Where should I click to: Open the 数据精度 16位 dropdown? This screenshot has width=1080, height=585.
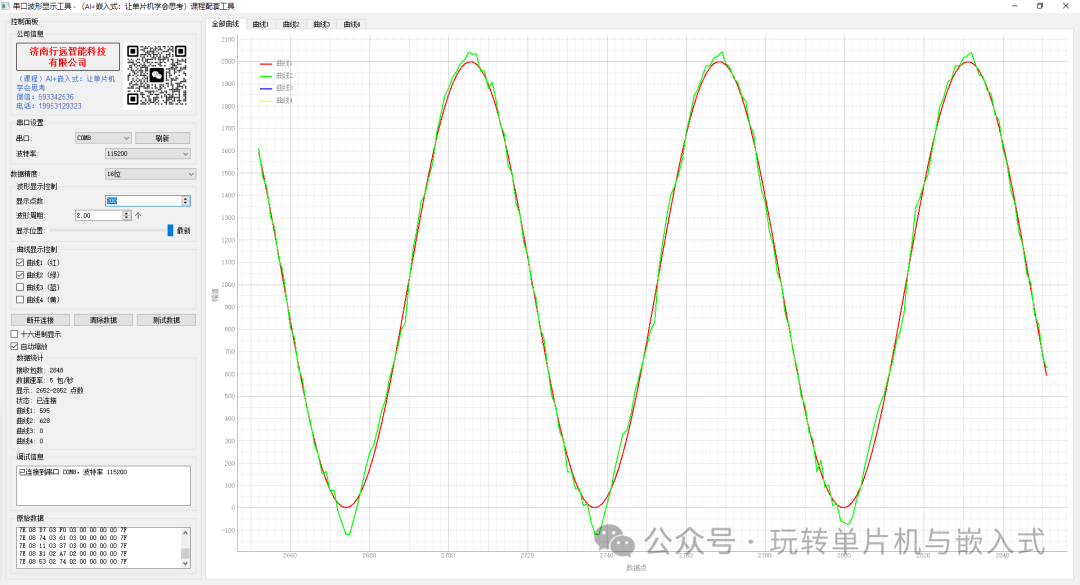click(x=150, y=174)
